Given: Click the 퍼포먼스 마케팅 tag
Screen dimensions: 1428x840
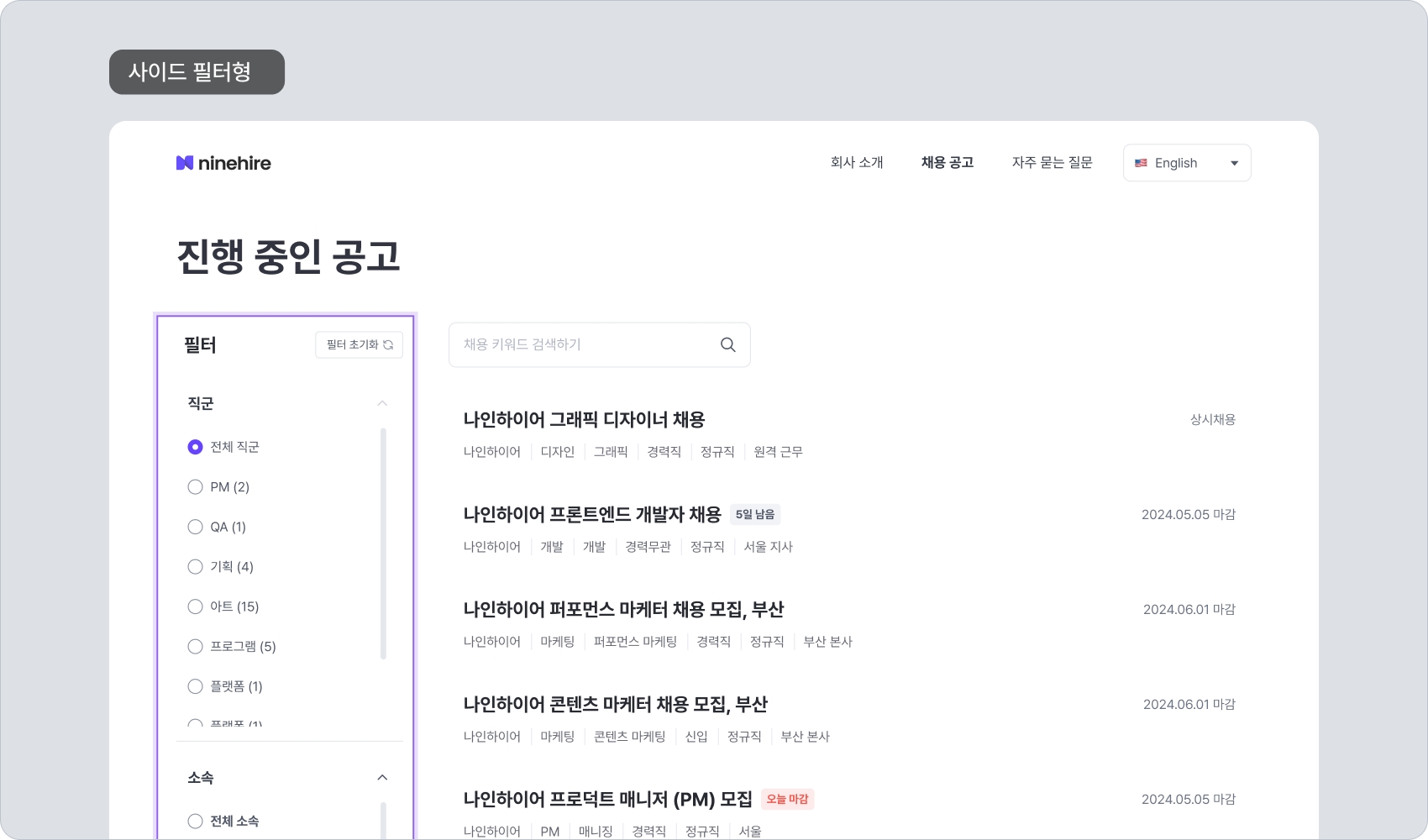Looking at the screenshot, I should point(635,642).
